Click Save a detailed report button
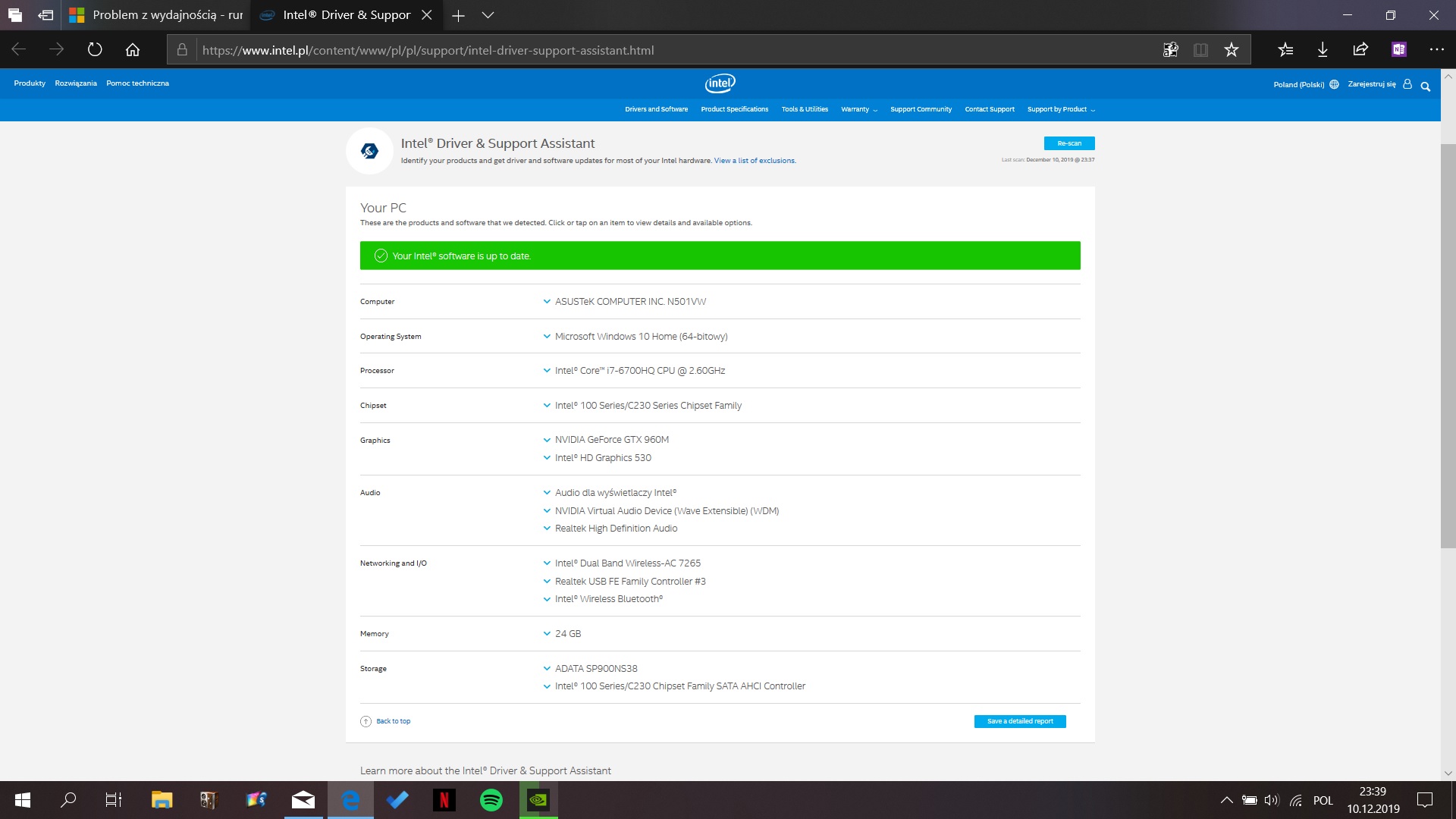 [x=1019, y=721]
